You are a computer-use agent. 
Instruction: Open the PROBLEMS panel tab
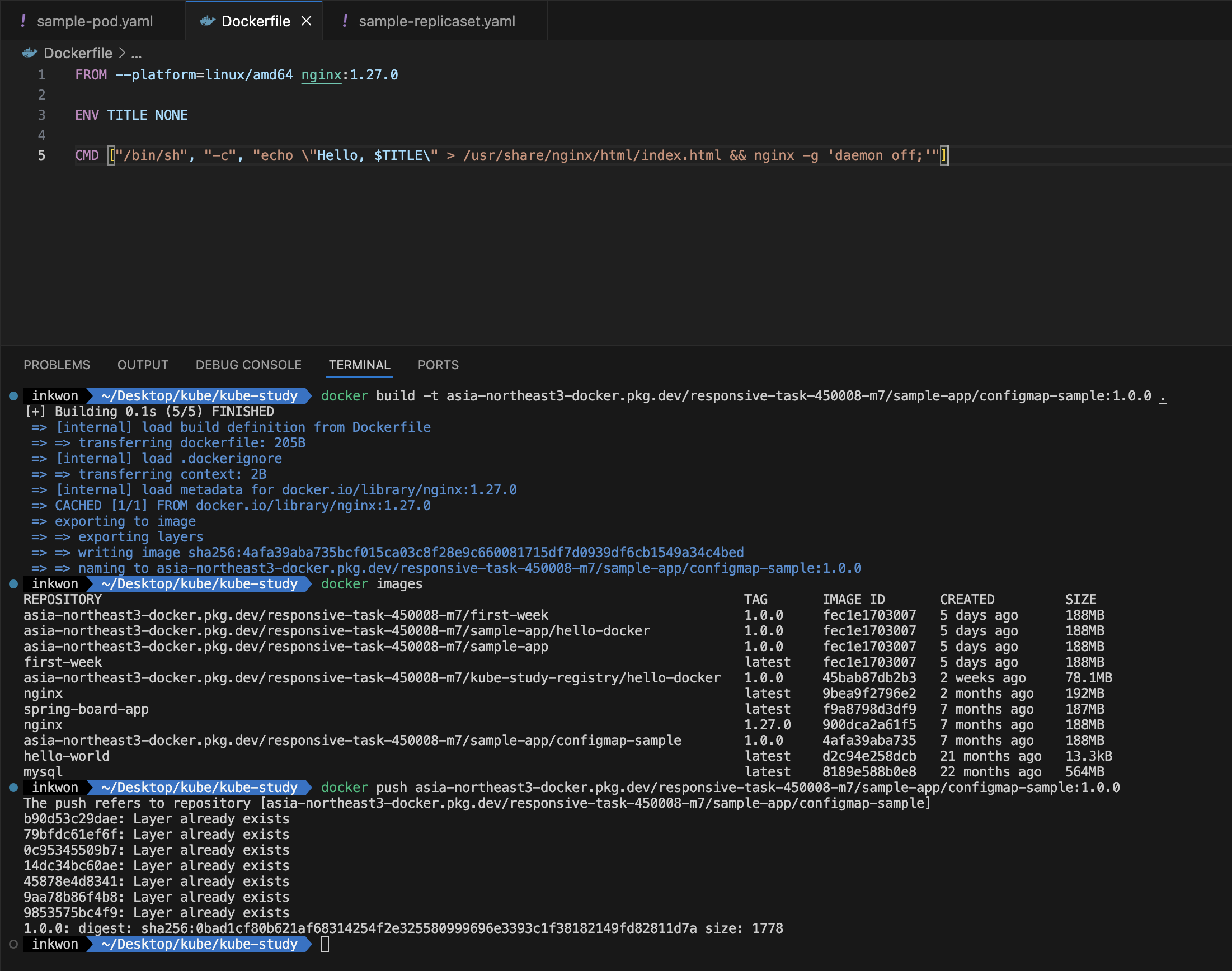[57, 365]
